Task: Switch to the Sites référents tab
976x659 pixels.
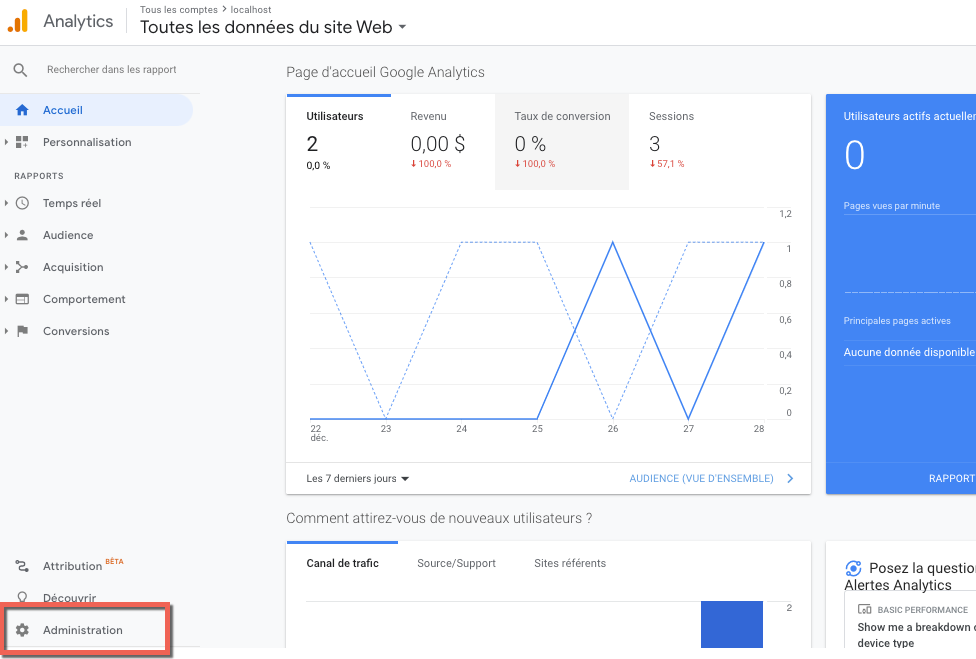Action: click(x=570, y=563)
